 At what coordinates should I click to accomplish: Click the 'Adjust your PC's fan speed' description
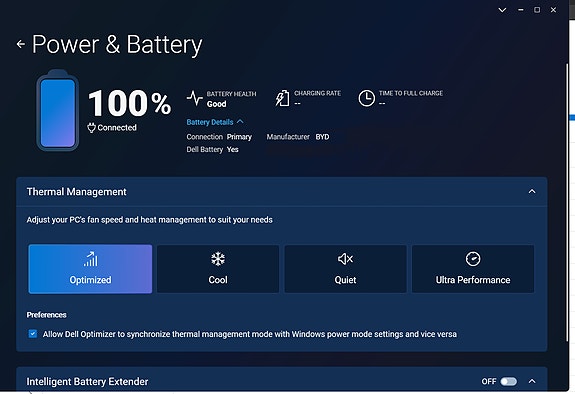coord(150,220)
